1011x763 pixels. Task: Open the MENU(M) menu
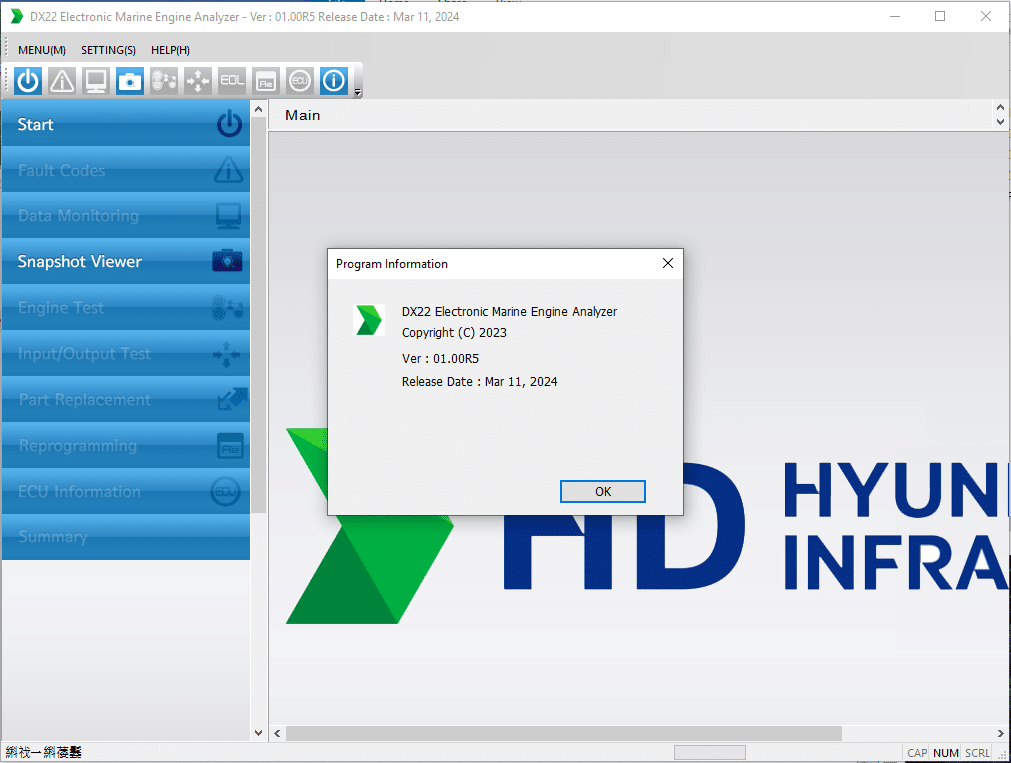point(42,50)
